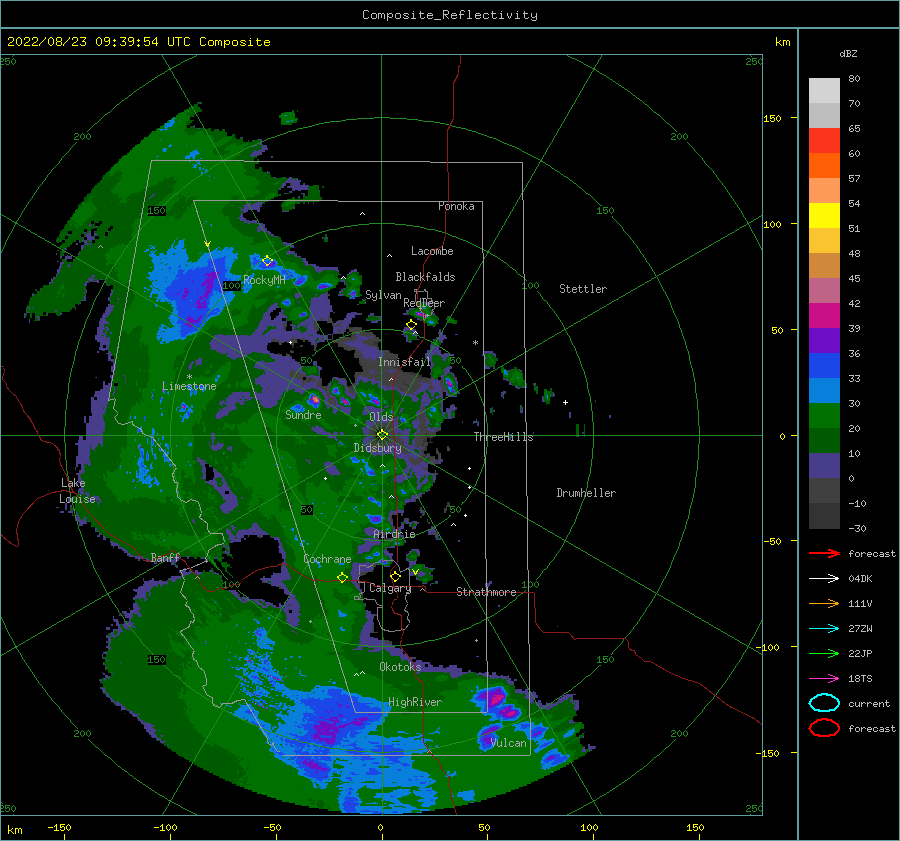Click the RockyMH label

[x=264, y=280]
